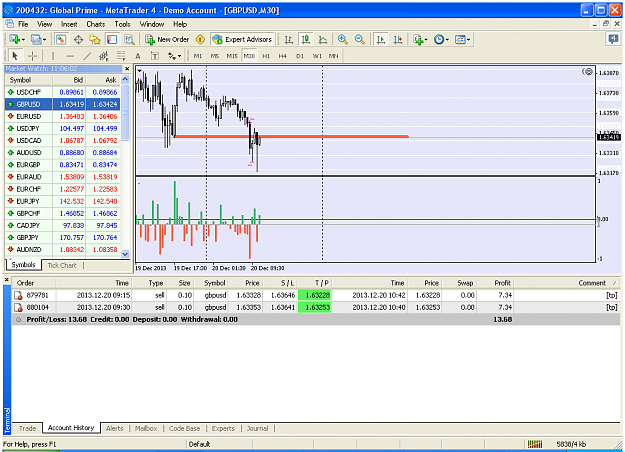Select the Text tool (A)

138,56
